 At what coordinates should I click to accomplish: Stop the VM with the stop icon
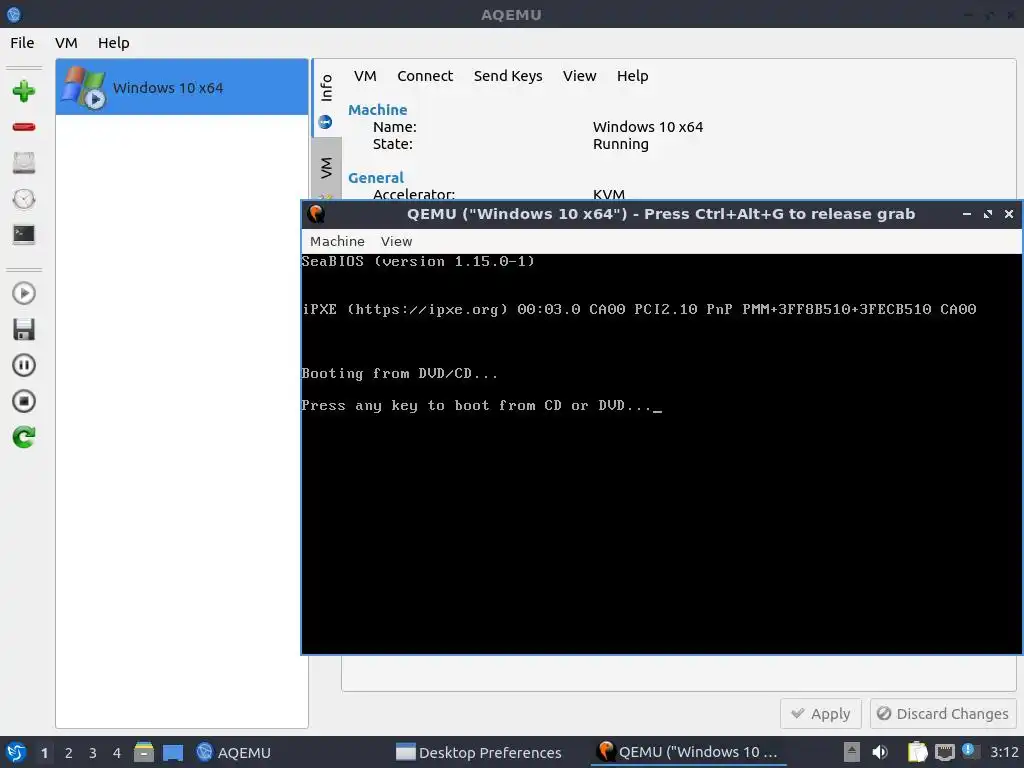(x=24, y=401)
